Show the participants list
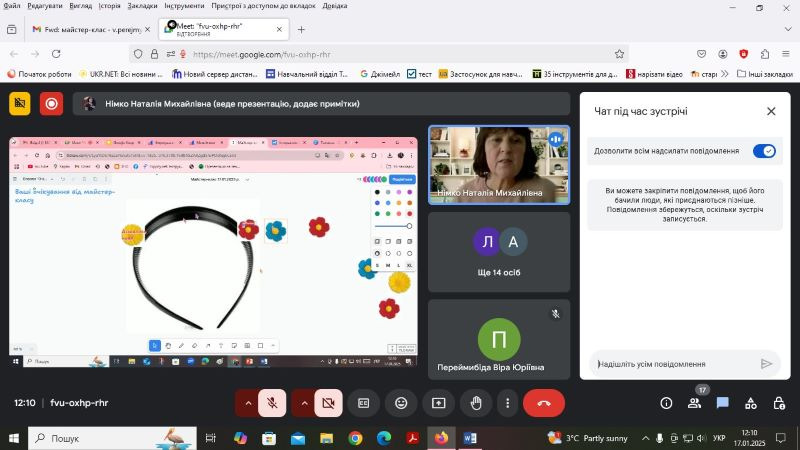The height and width of the screenshot is (450, 800). (x=694, y=403)
